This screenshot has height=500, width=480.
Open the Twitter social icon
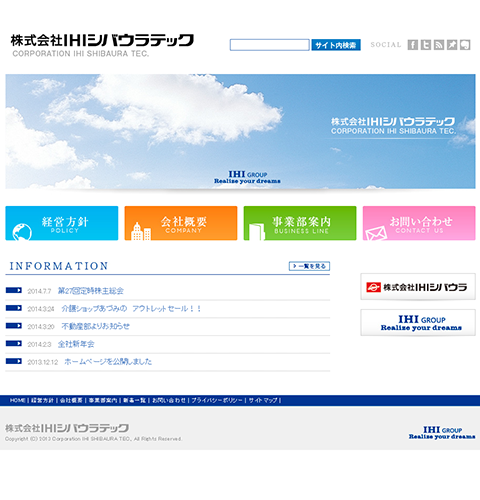pyautogui.click(x=426, y=45)
